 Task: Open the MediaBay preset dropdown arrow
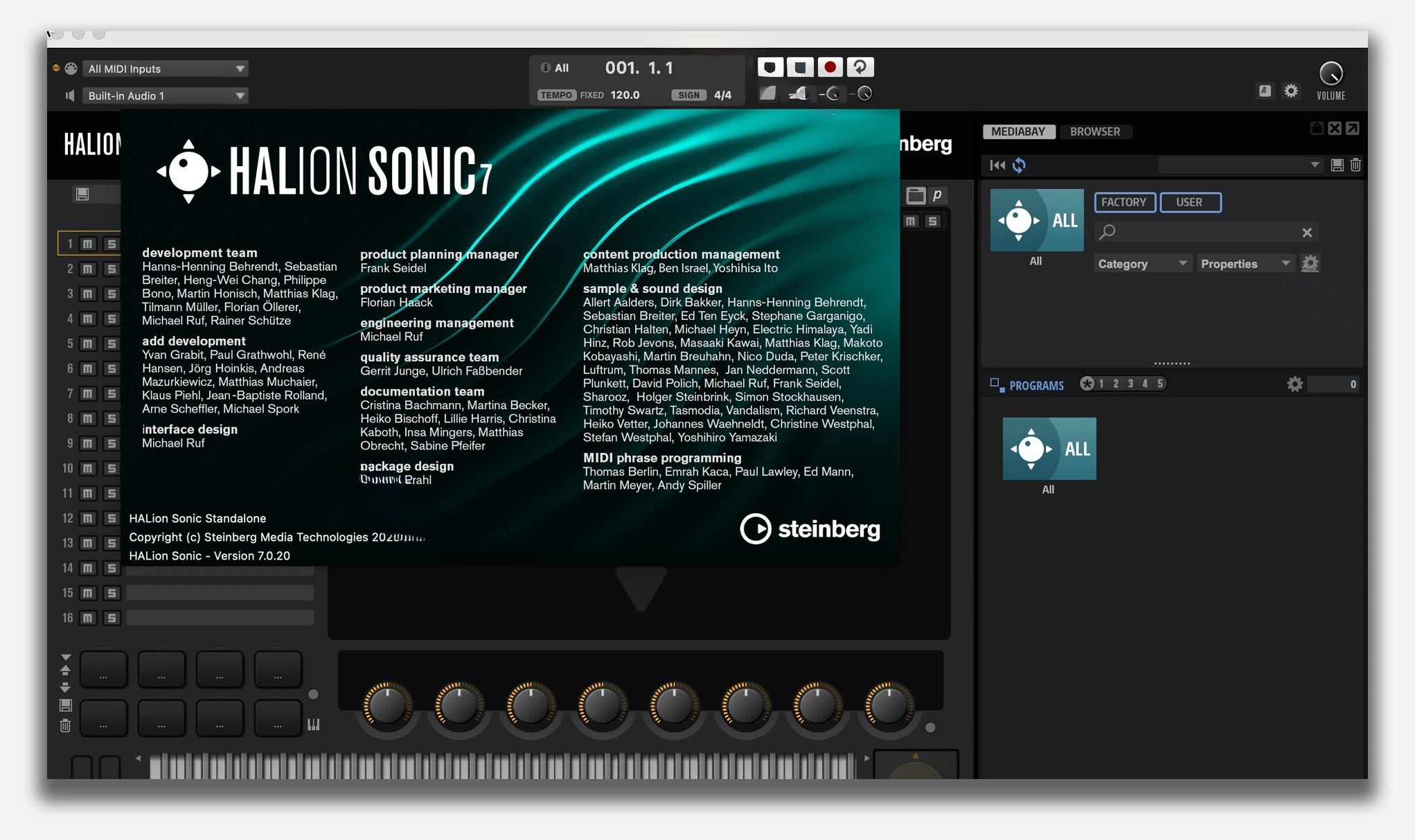(1314, 165)
